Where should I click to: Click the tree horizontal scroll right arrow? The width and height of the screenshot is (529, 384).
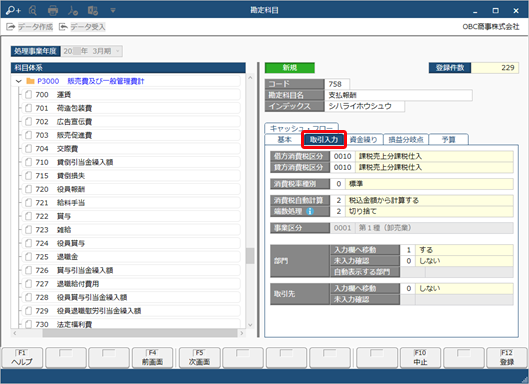tap(242, 333)
